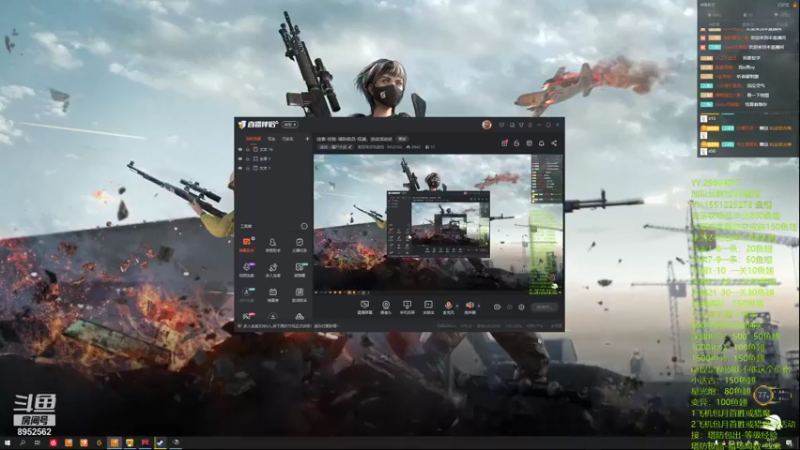800x450 pixels.
Task: Hide the 文本 16 source via eye icon
Action: click(240, 149)
